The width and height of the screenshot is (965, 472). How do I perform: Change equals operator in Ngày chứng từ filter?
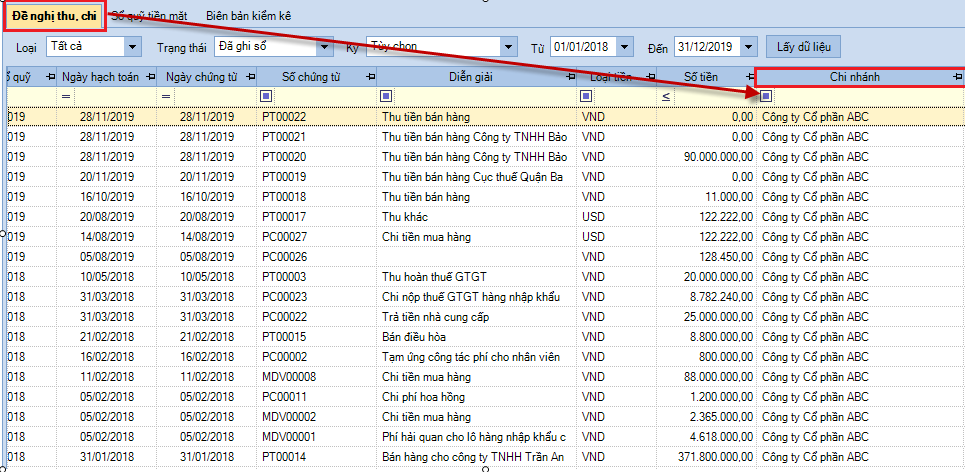tap(164, 97)
